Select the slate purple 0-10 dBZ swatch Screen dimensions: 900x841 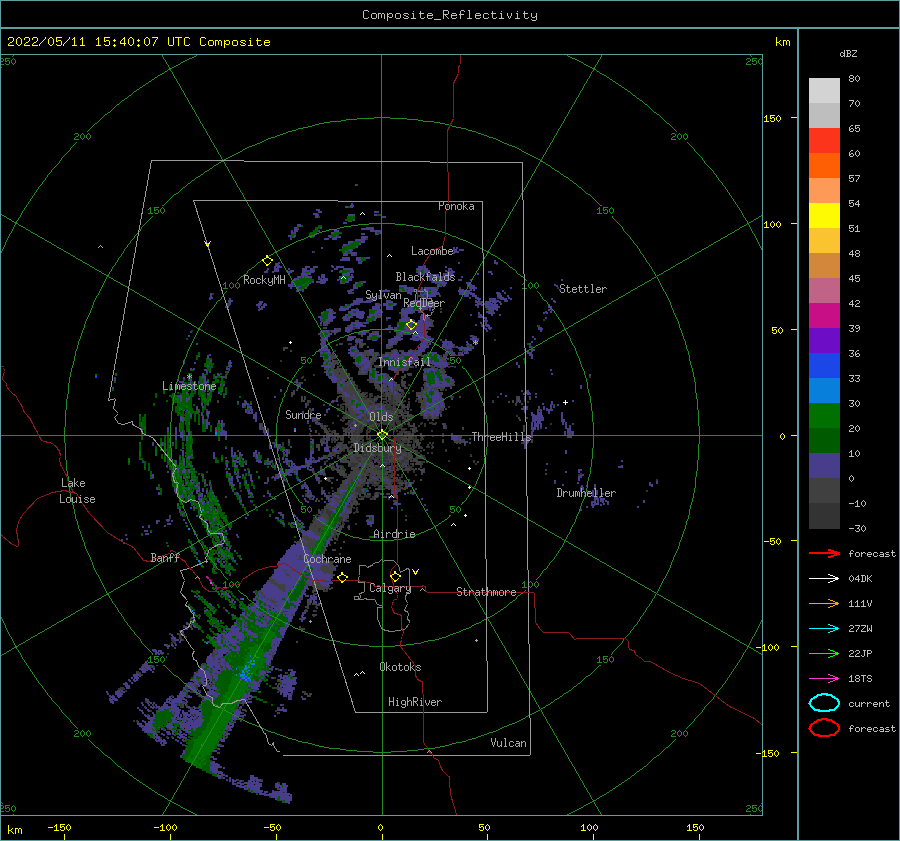(x=824, y=465)
